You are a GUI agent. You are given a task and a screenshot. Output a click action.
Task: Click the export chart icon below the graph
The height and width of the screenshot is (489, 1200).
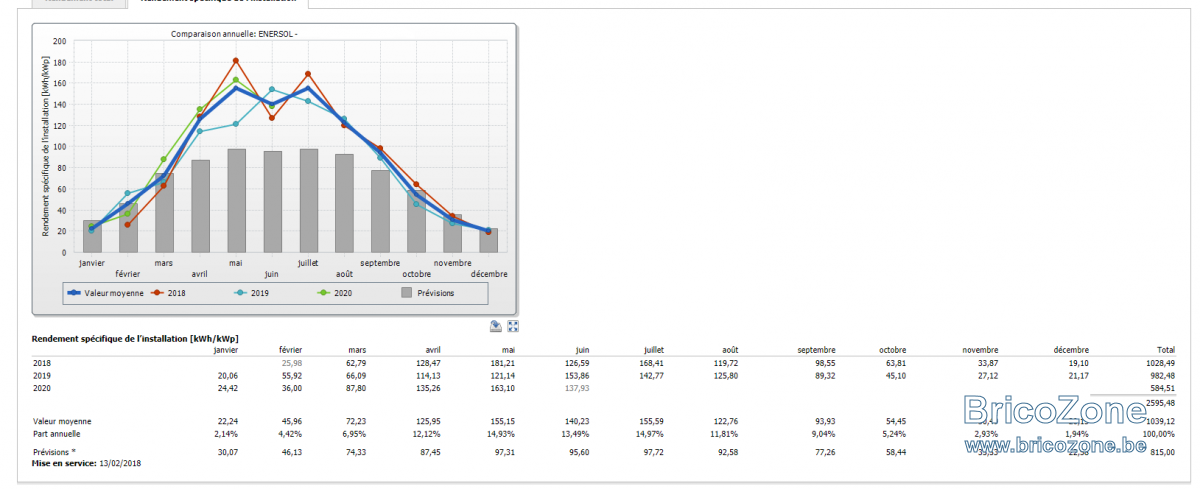pyautogui.click(x=495, y=325)
